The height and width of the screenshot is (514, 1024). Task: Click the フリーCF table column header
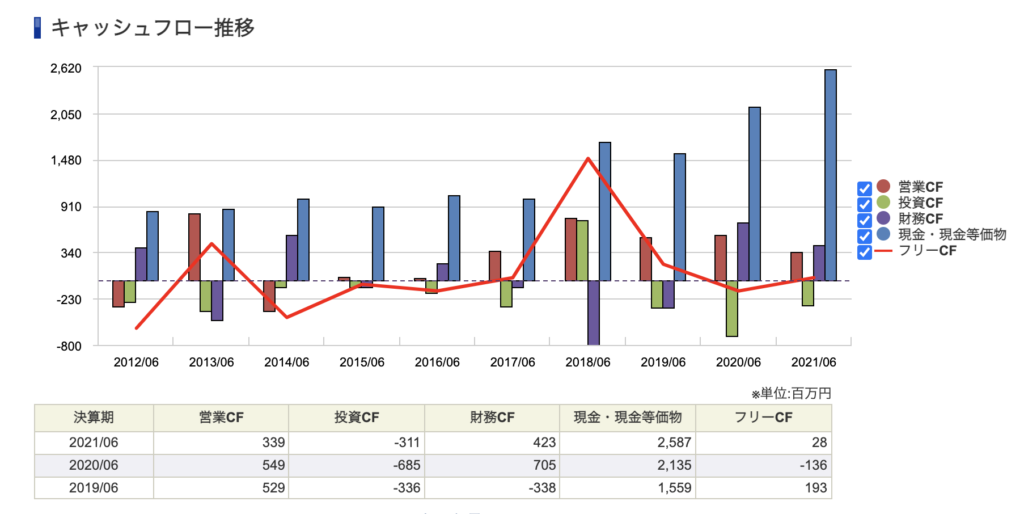pyautogui.click(x=763, y=417)
